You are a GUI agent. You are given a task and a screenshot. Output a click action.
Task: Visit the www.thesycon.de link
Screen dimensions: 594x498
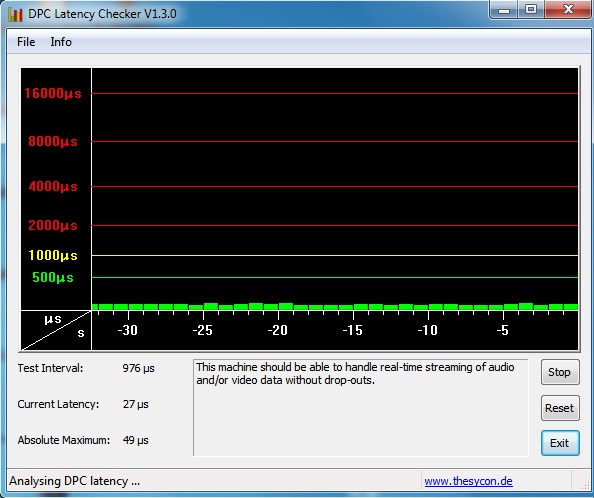(468, 481)
